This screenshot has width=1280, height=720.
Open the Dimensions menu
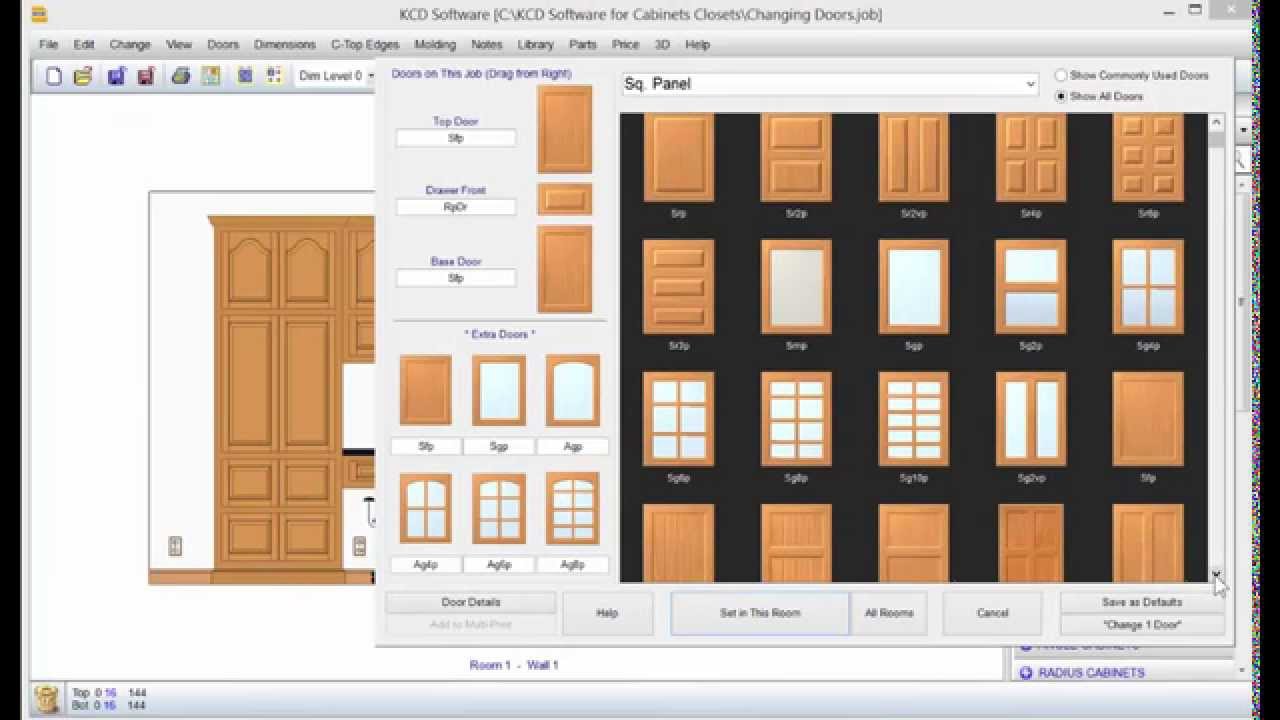click(x=285, y=44)
